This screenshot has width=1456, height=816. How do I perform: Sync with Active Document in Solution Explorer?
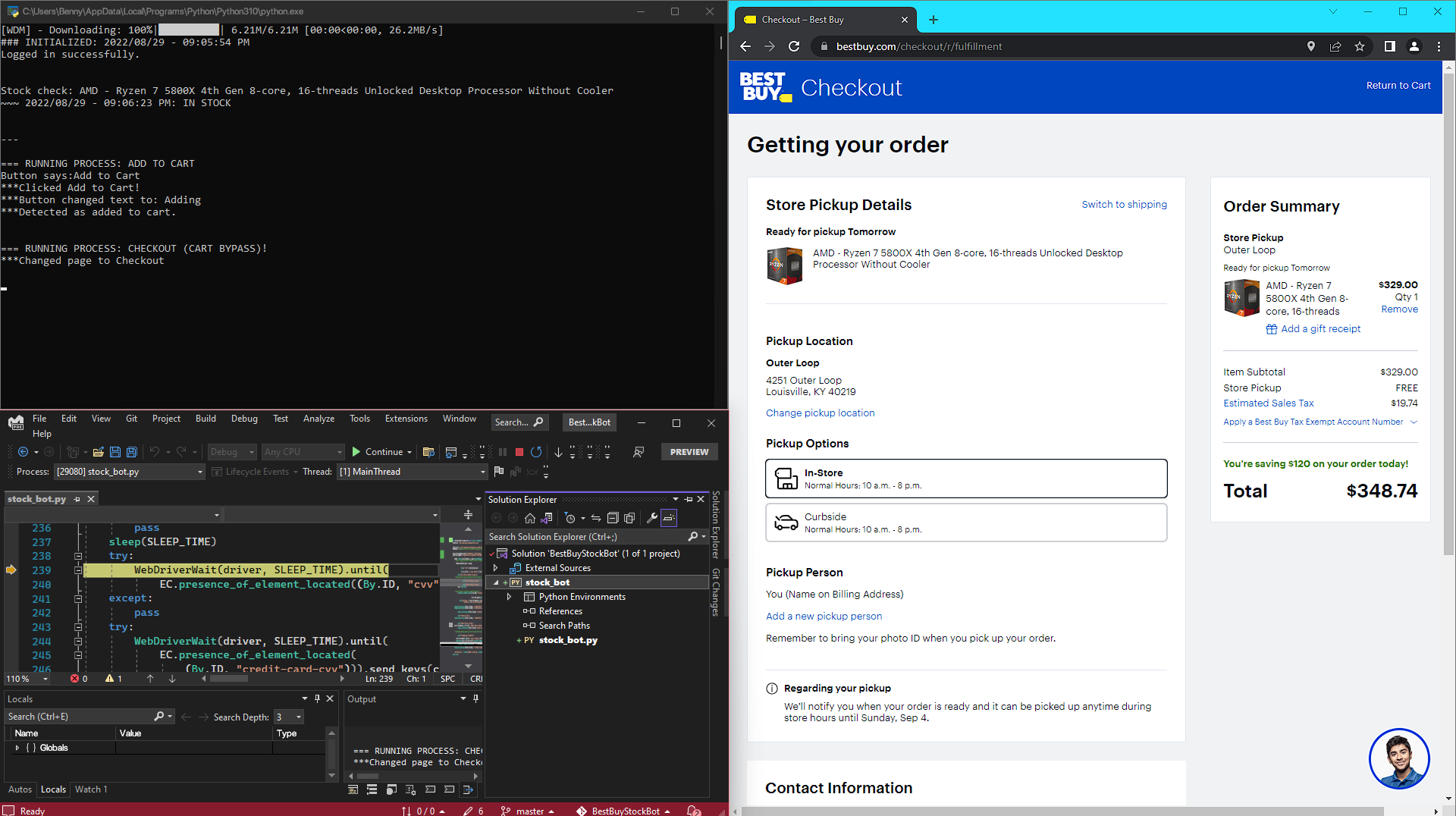pyautogui.click(x=596, y=518)
